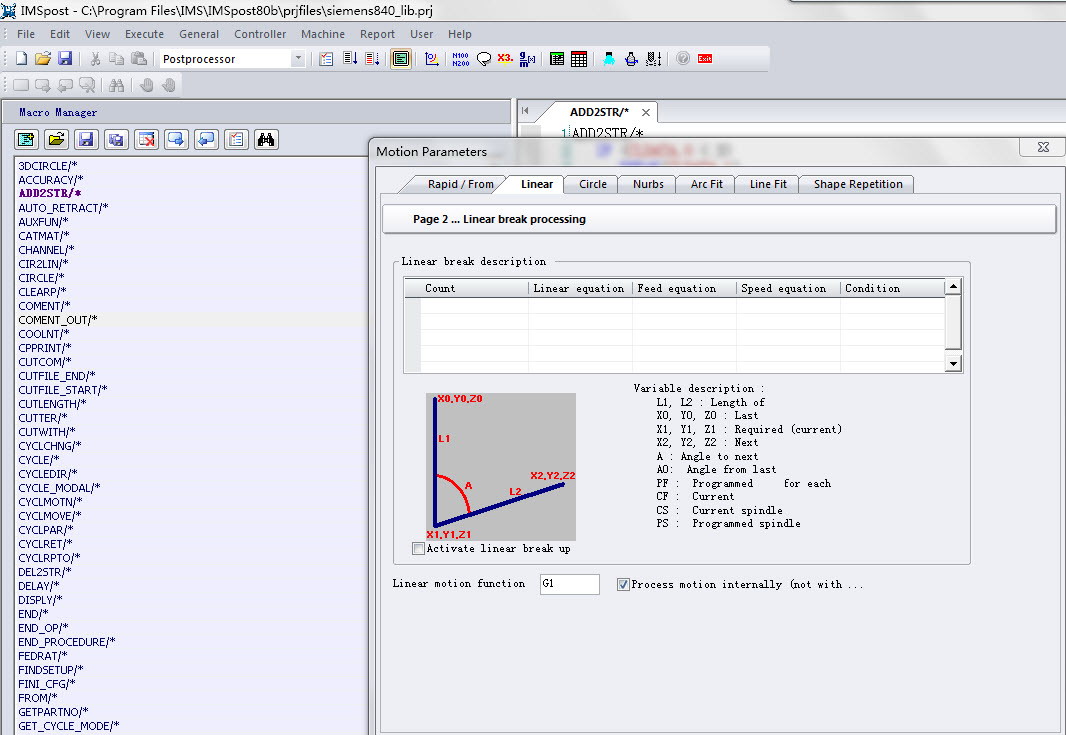Open the Execute menu
The height and width of the screenshot is (735, 1066).
(x=144, y=34)
